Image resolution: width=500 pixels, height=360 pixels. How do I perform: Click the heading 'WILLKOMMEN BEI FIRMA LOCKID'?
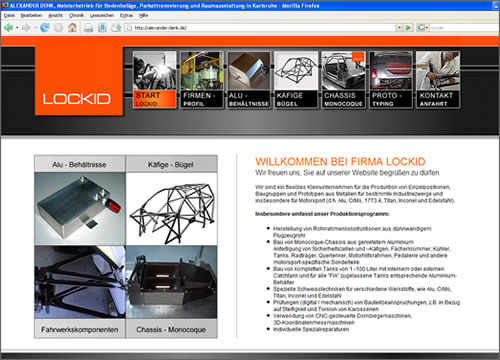340,162
